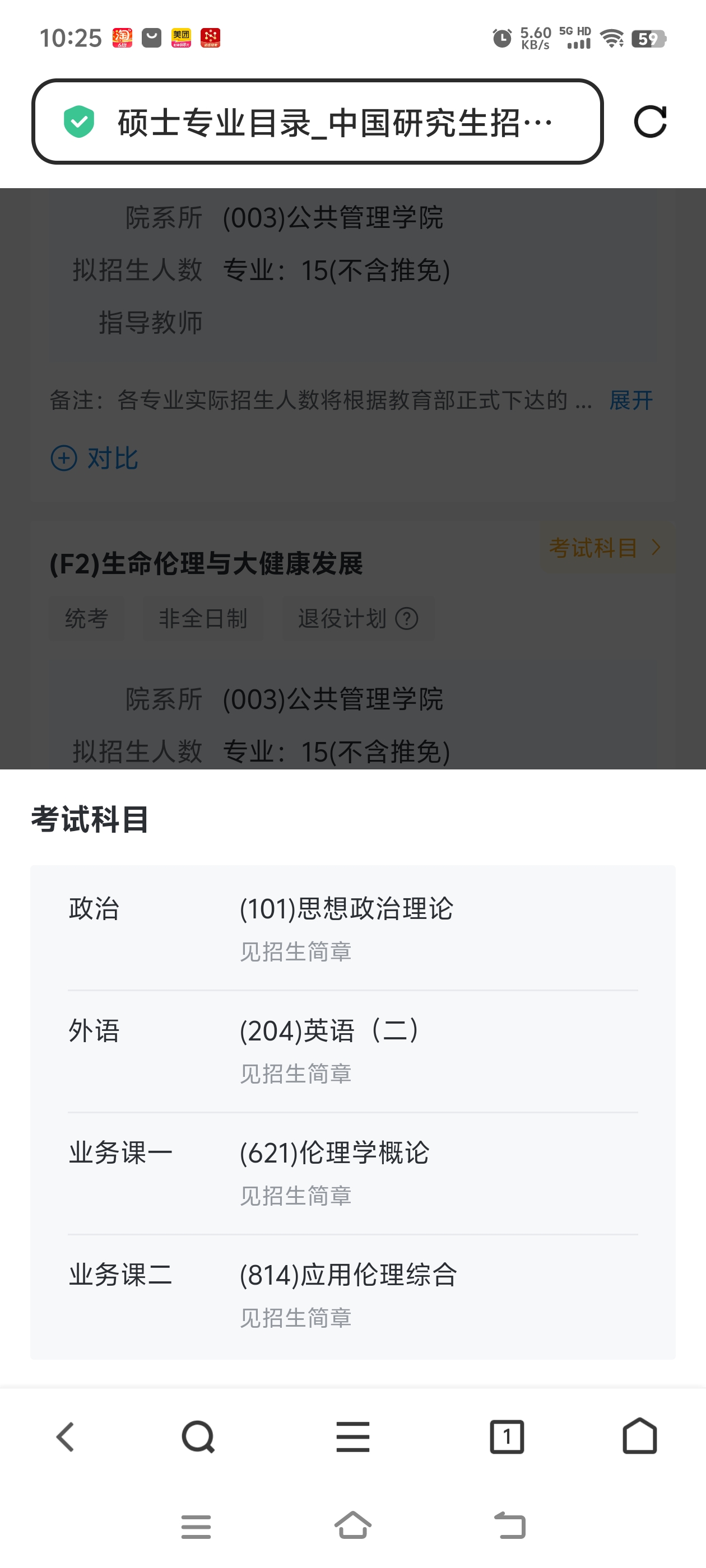Select the 非全日制 tag
Screen dimensions: 706x1568
click(x=203, y=619)
